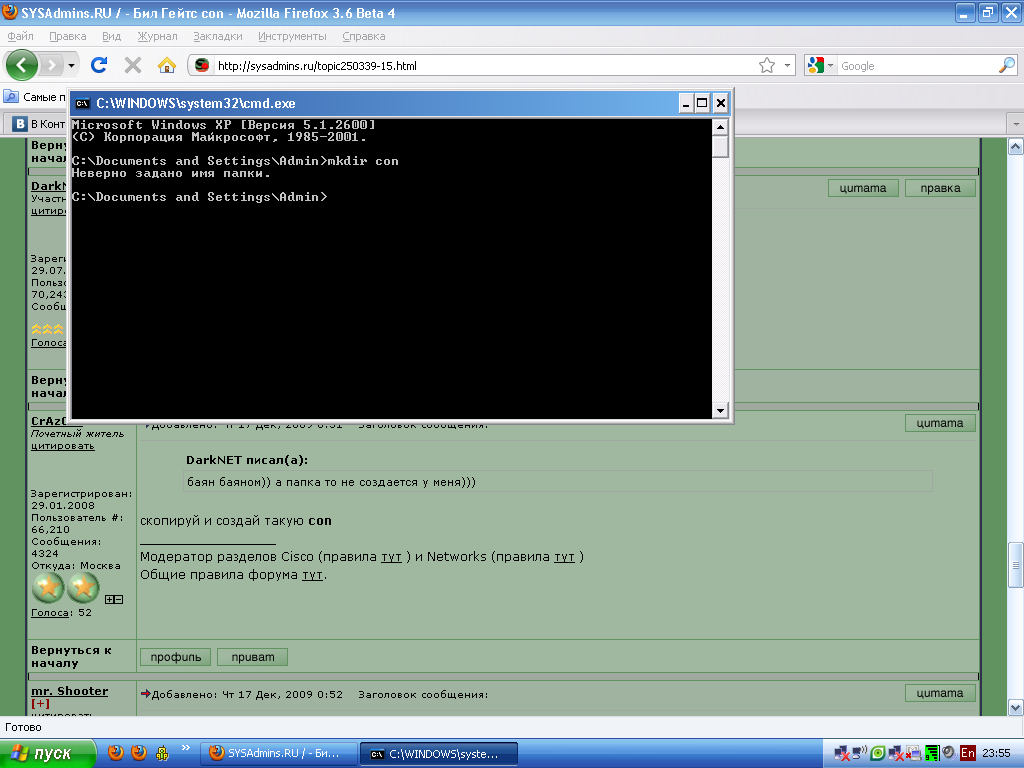The width and height of the screenshot is (1024, 768).
Task: Open the Закладки menu
Action: tap(217, 36)
